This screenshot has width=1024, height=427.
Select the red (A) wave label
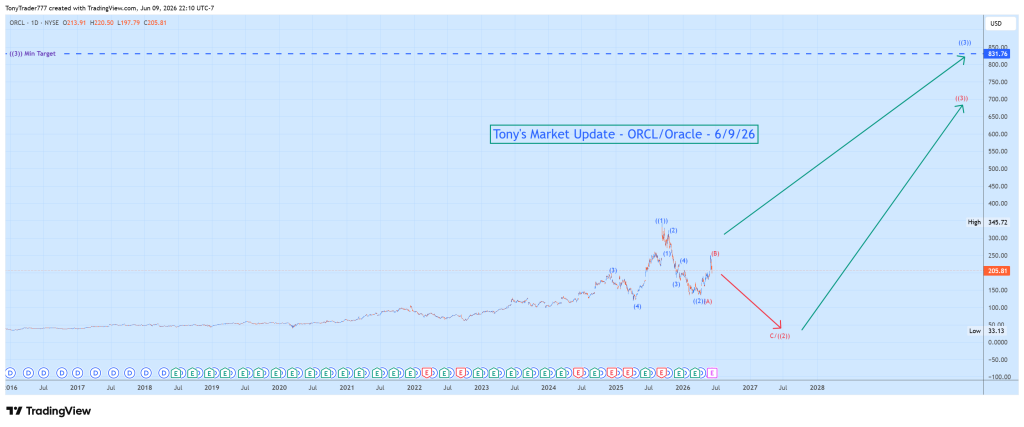[x=708, y=300]
